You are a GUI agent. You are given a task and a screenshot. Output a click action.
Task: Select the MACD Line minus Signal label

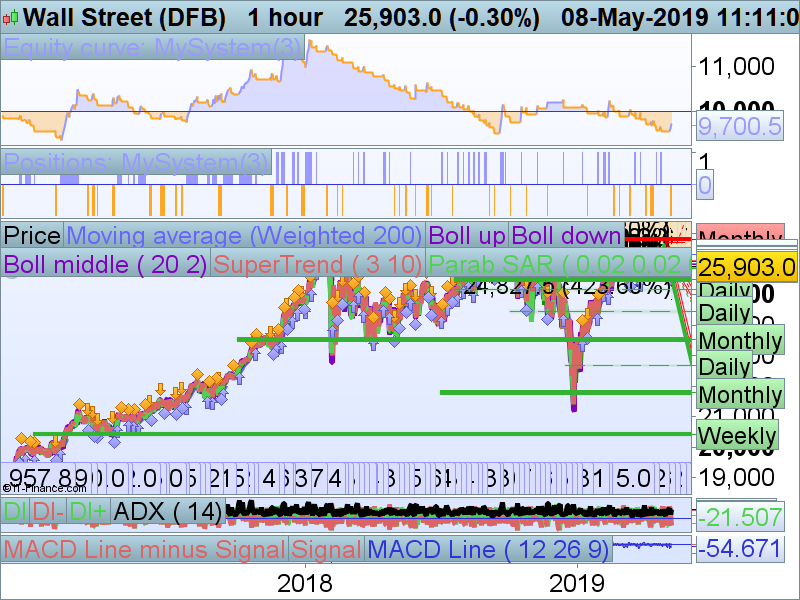coord(144,549)
